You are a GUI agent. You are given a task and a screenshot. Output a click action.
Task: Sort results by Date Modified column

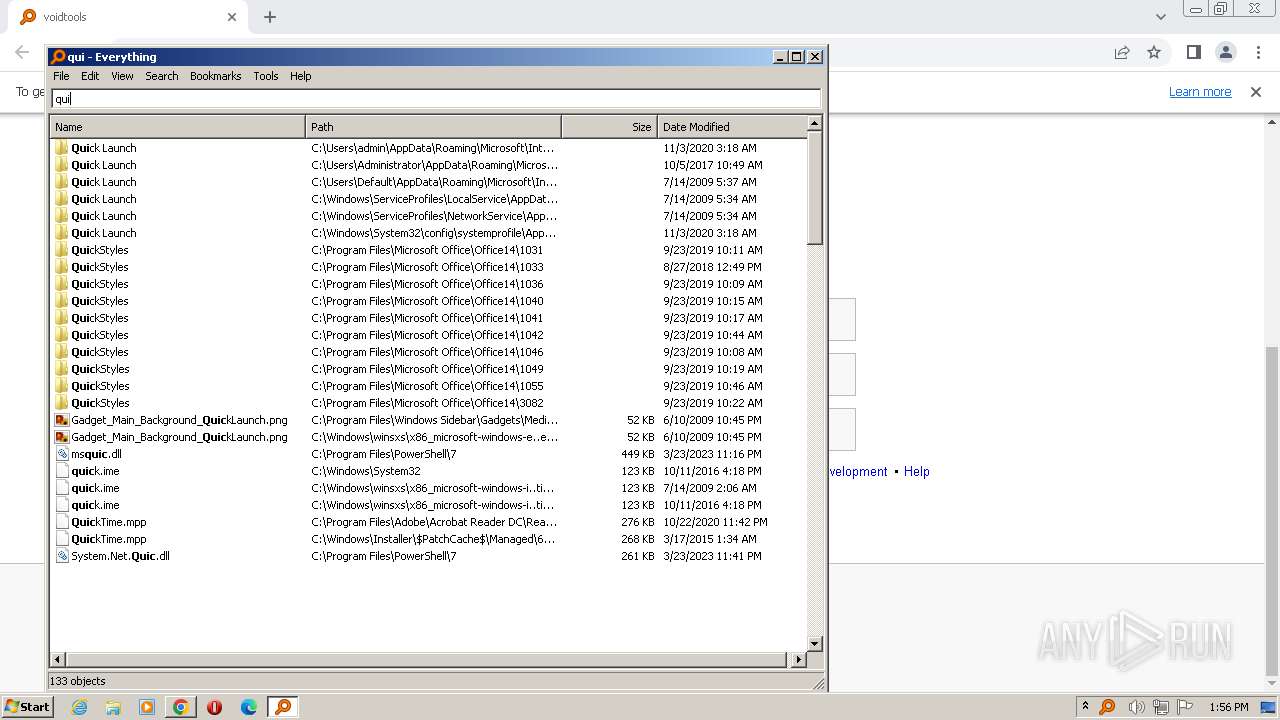tap(731, 127)
